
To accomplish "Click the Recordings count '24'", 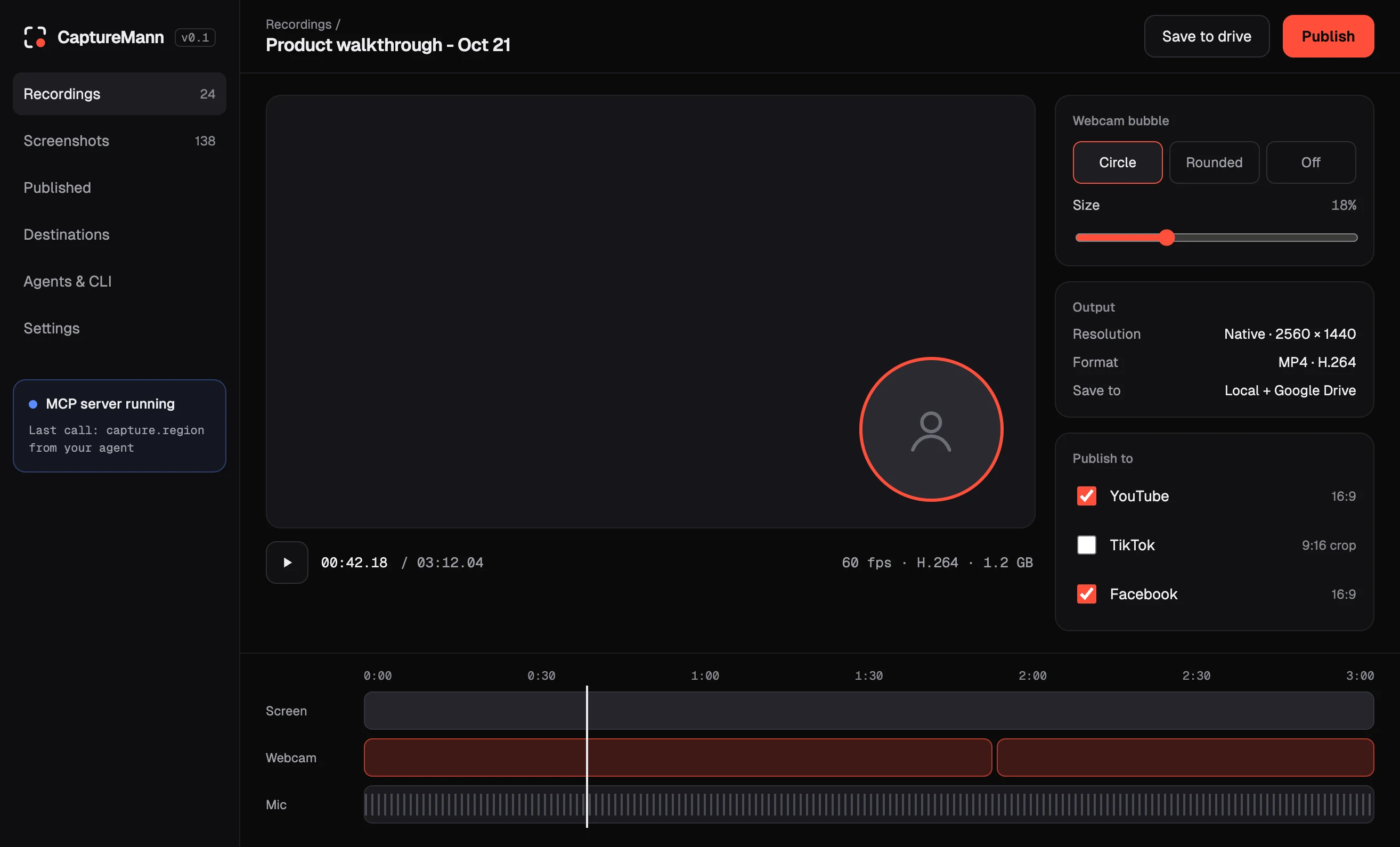I will pos(207,94).
